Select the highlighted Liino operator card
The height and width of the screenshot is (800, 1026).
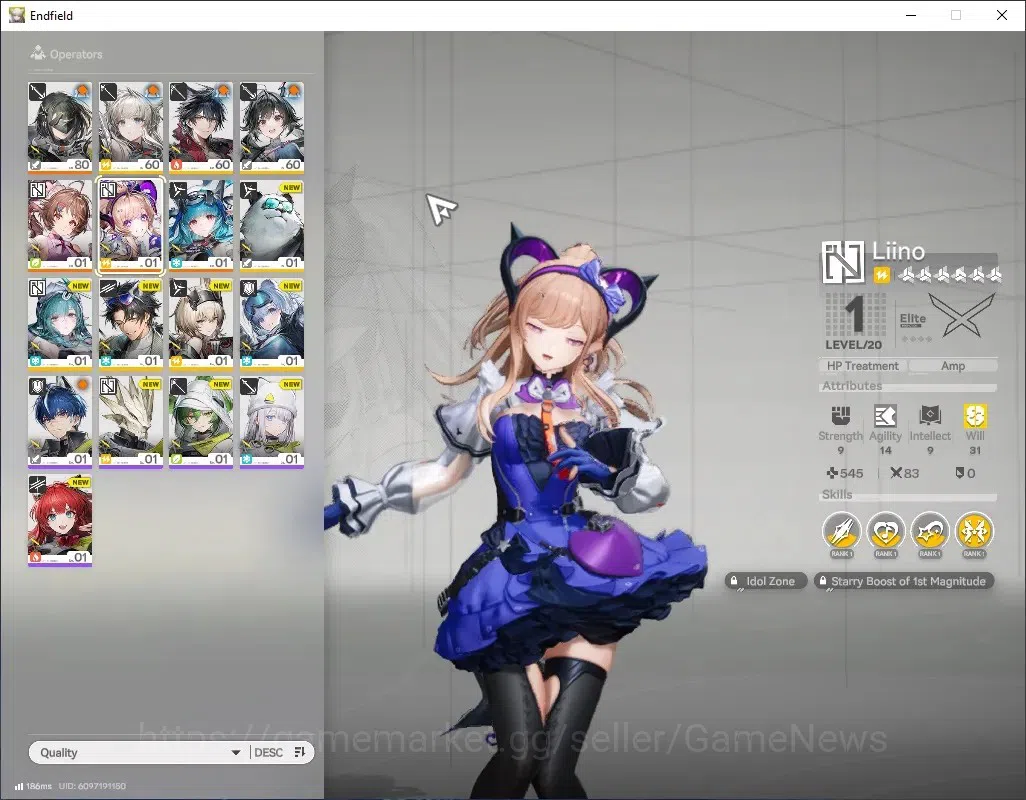pos(130,226)
